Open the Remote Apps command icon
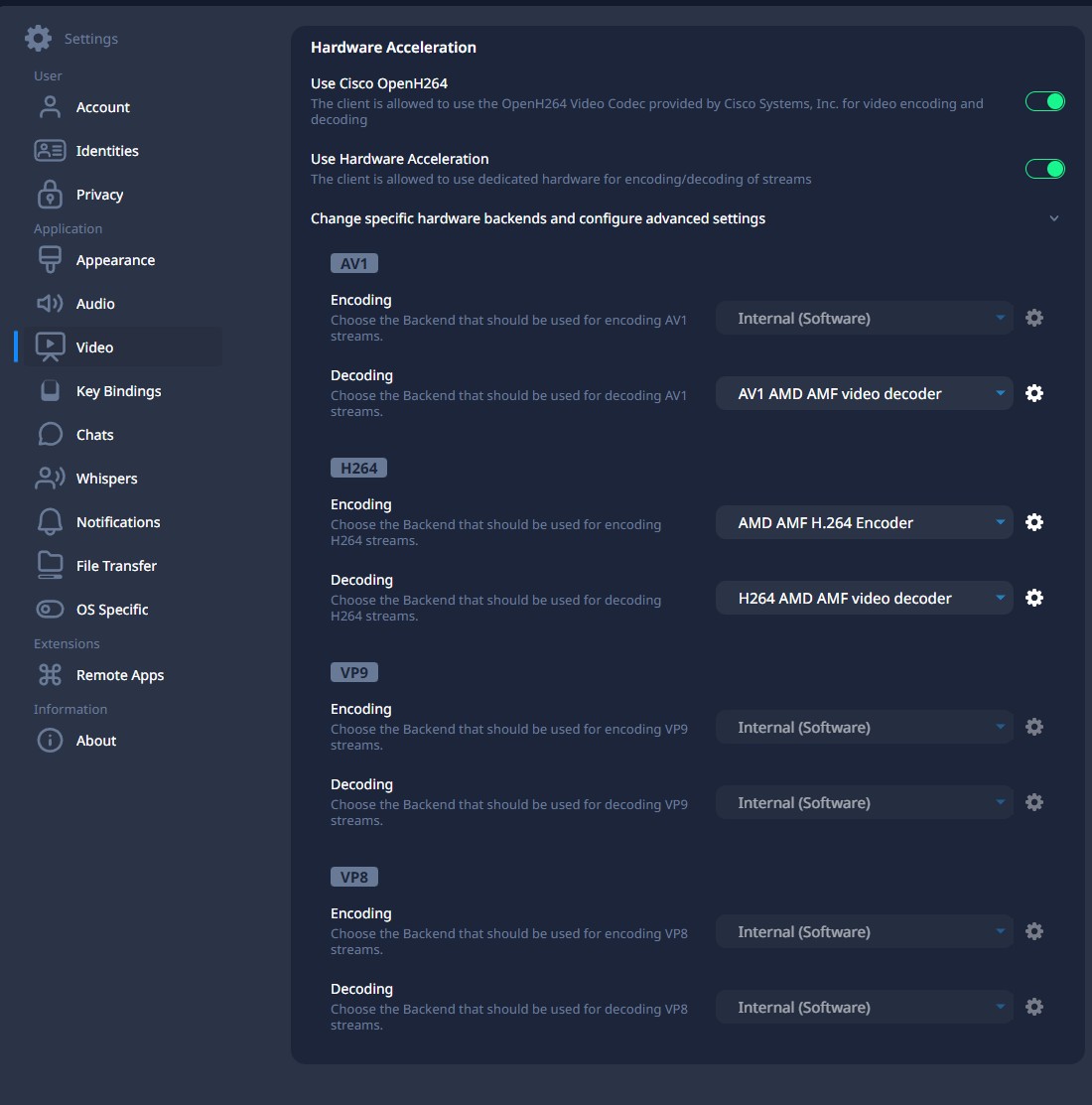Image resolution: width=1092 pixels, height=1105 pixels. pyautogui.click(x=50, y=675)
